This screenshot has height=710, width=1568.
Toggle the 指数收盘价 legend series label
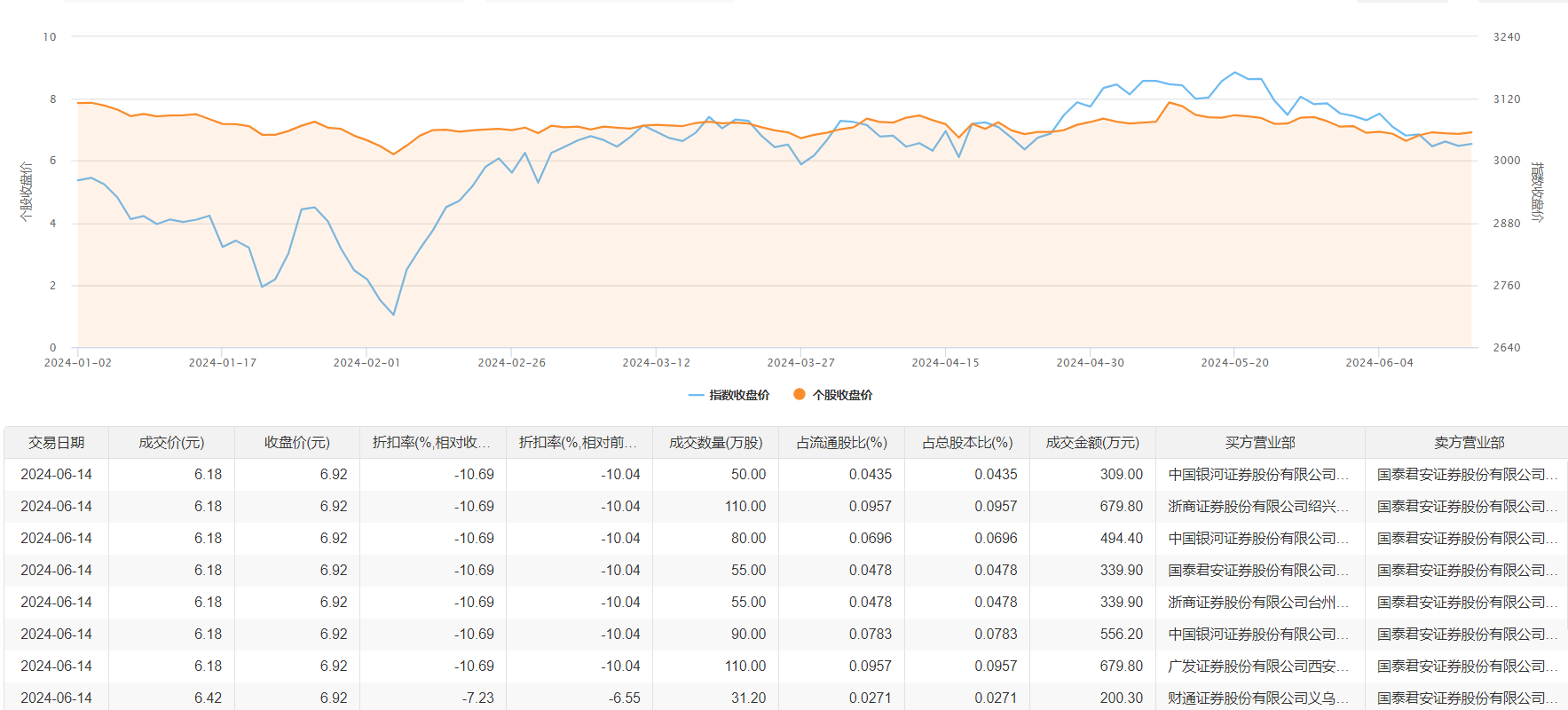tap(738, 395)
